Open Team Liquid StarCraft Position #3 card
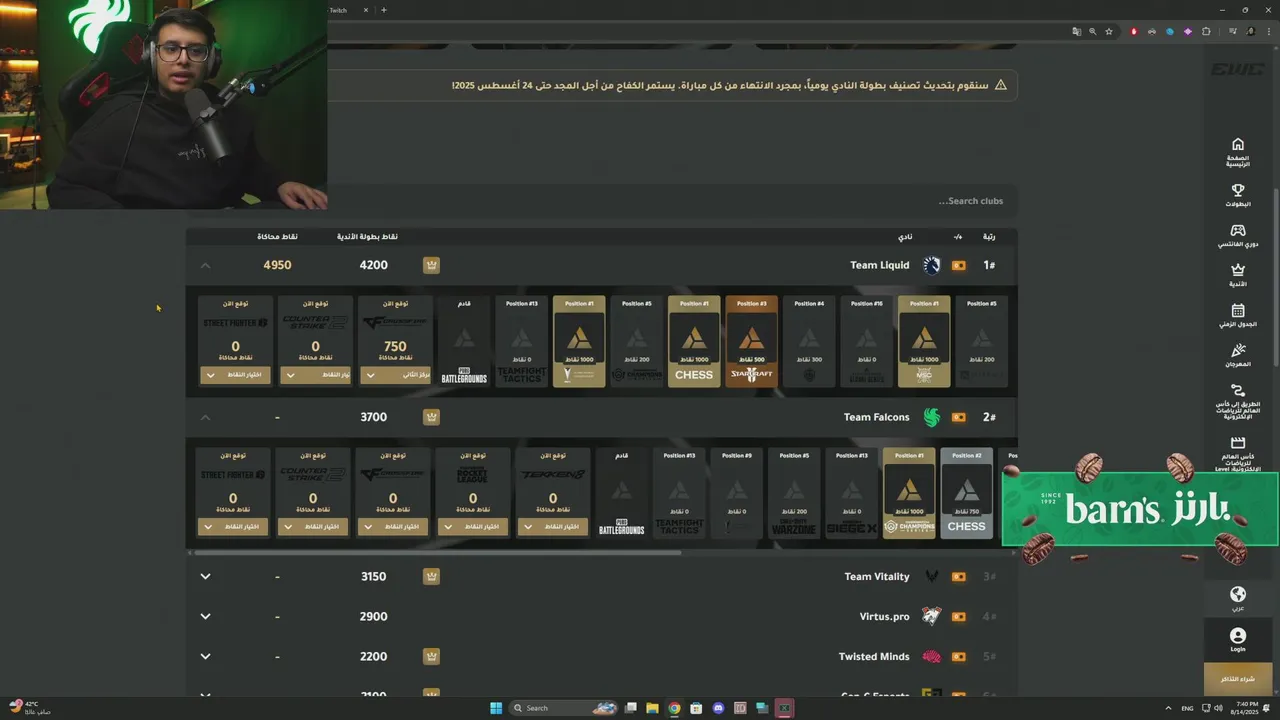Screen dimensions: 1280x720 [751, 341]
